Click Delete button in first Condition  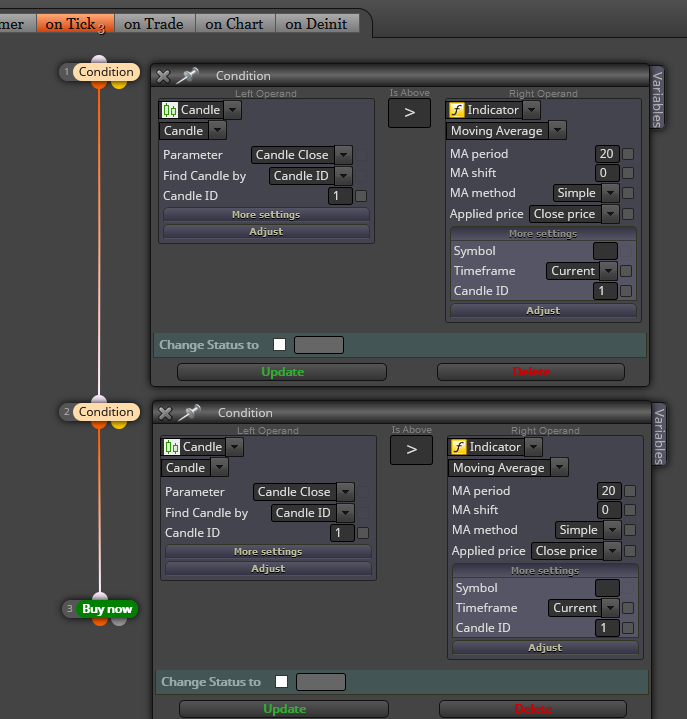[x=531, y=372]
